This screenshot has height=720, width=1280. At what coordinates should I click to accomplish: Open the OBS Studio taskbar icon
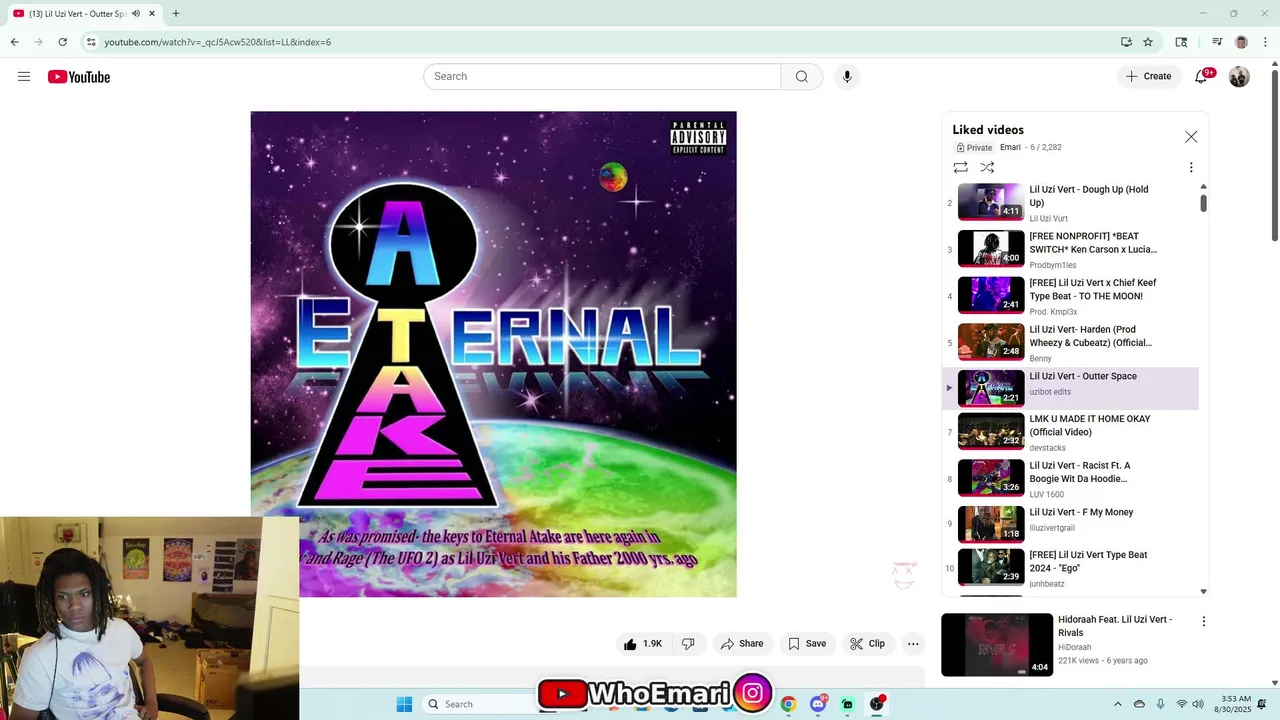tap(877, 704)
